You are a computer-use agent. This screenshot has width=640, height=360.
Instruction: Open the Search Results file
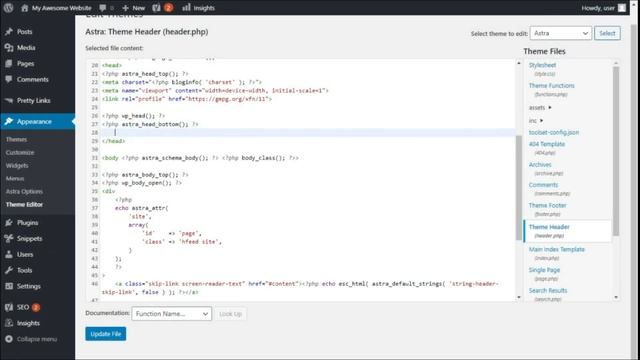548,290
